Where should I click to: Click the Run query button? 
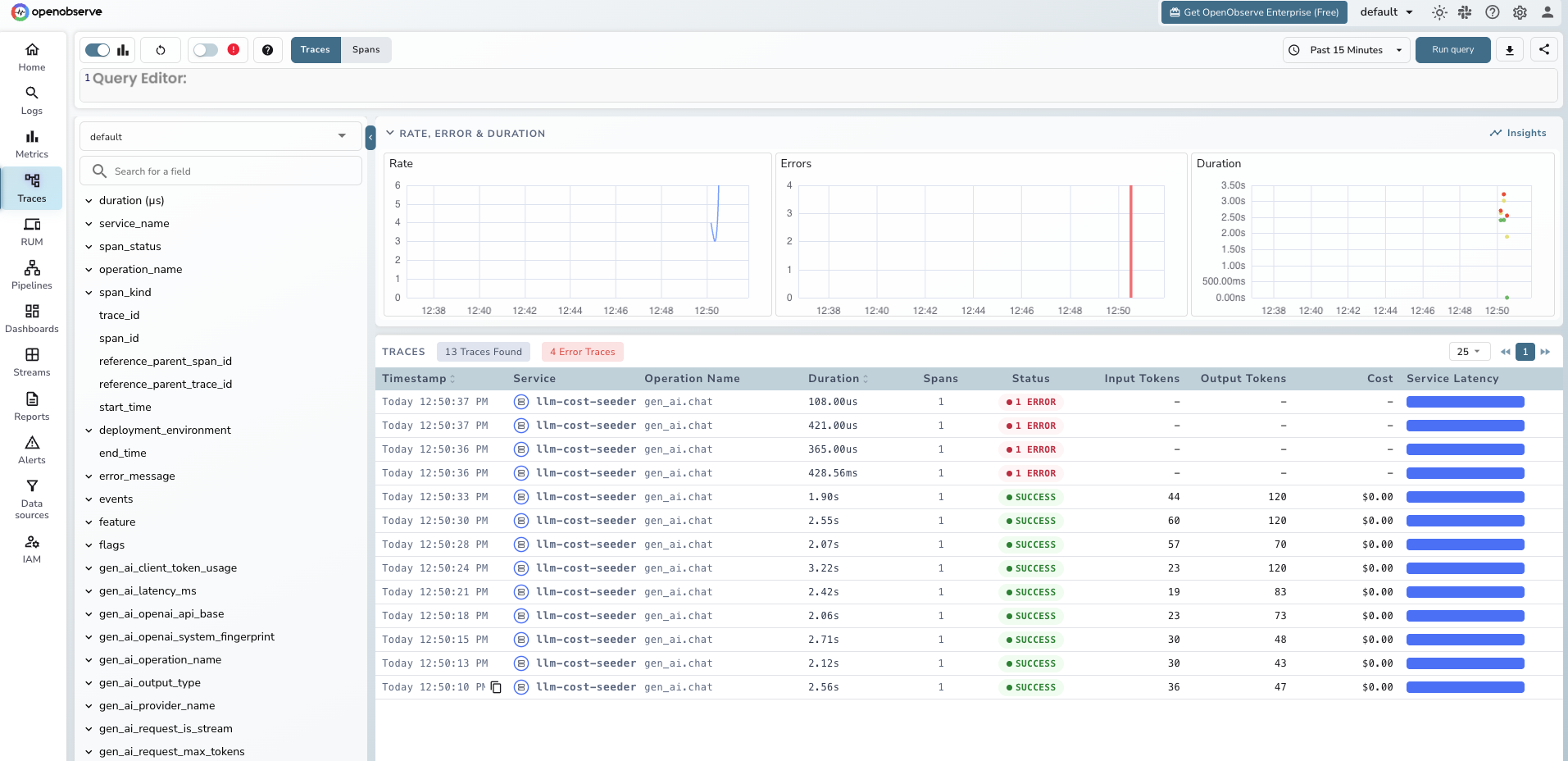pos(1451,49)
